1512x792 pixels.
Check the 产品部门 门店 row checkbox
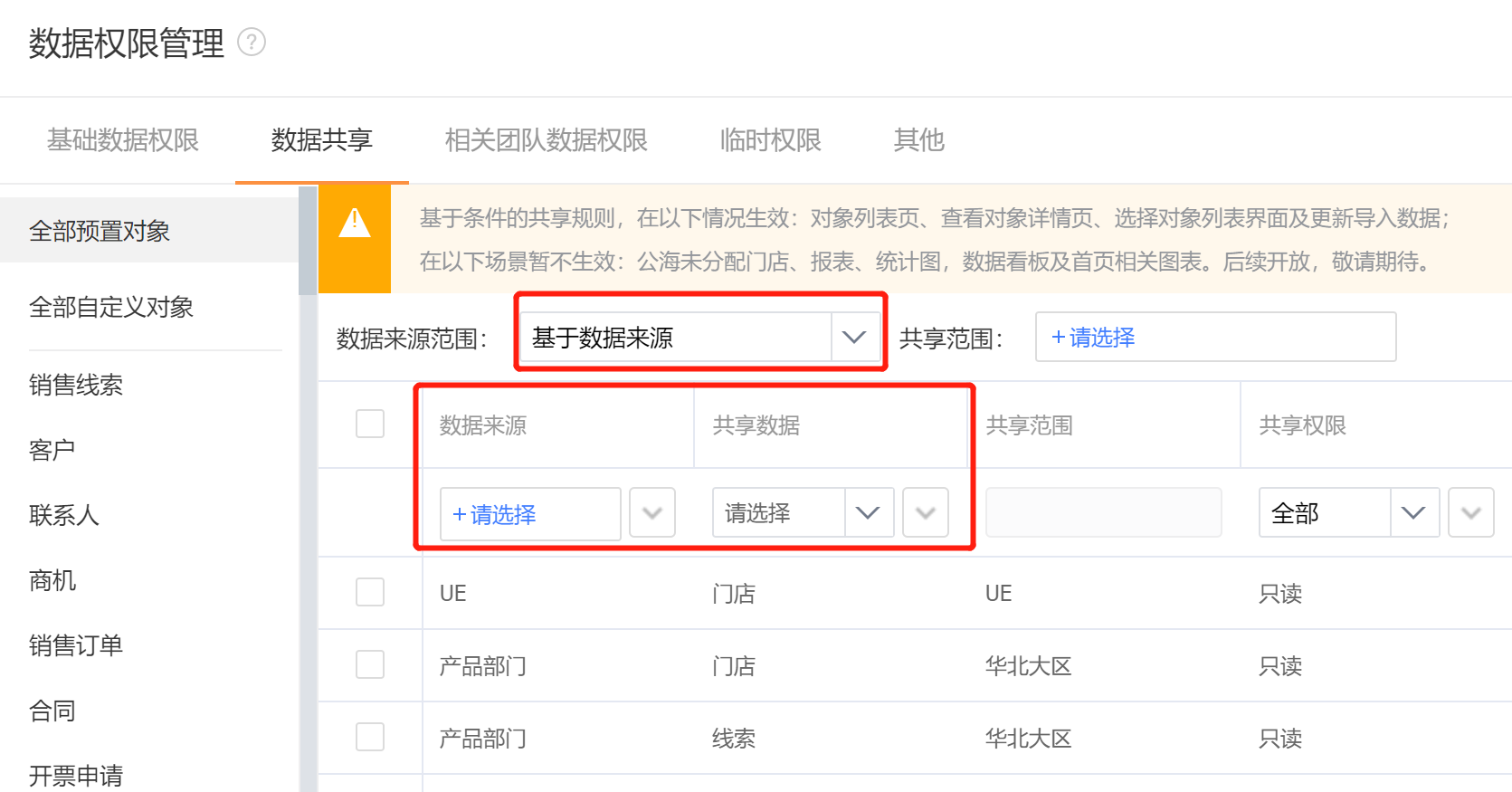tap(370, 664)
